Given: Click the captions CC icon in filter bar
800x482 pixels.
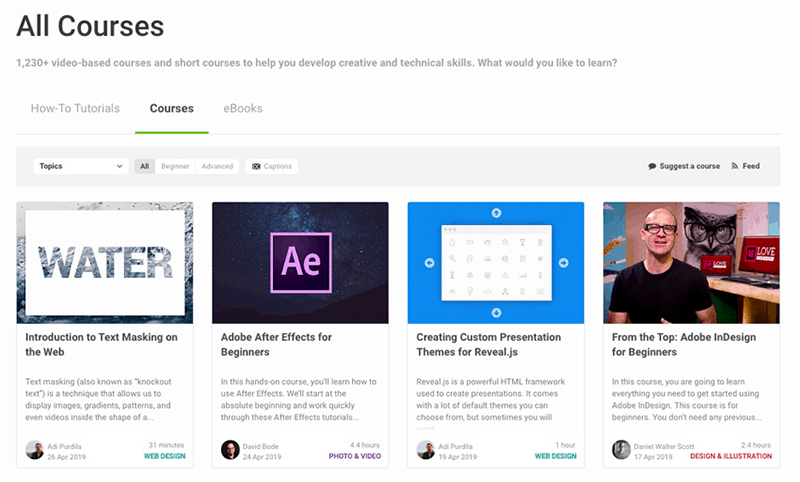Looking at the screenshot, I should pyautogui.click(x=256, y=166).
